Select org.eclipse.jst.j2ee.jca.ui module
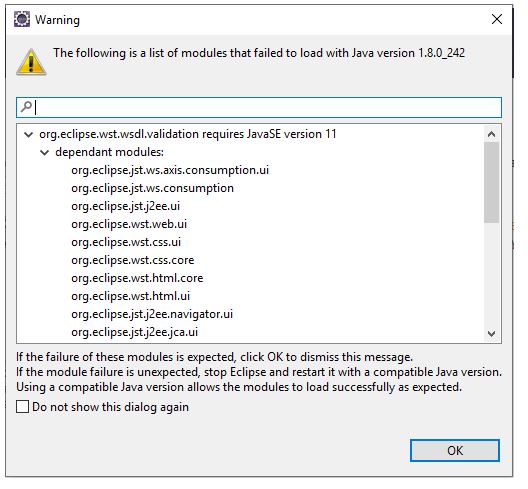This screenshot has height=489, width=528. pyautogui.click(x=134, y=332)
